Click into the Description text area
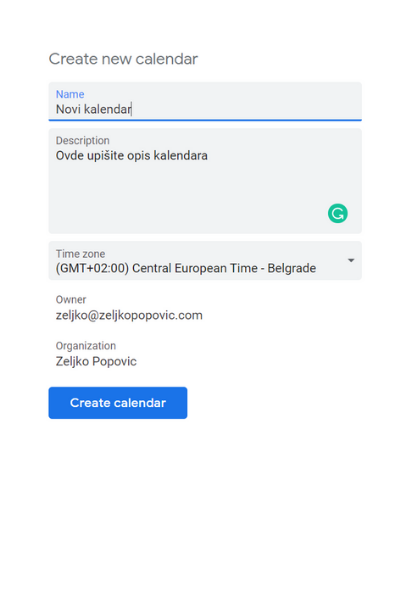Image resolution: width=400 pixels, height=600 pixels. point(205,181)
